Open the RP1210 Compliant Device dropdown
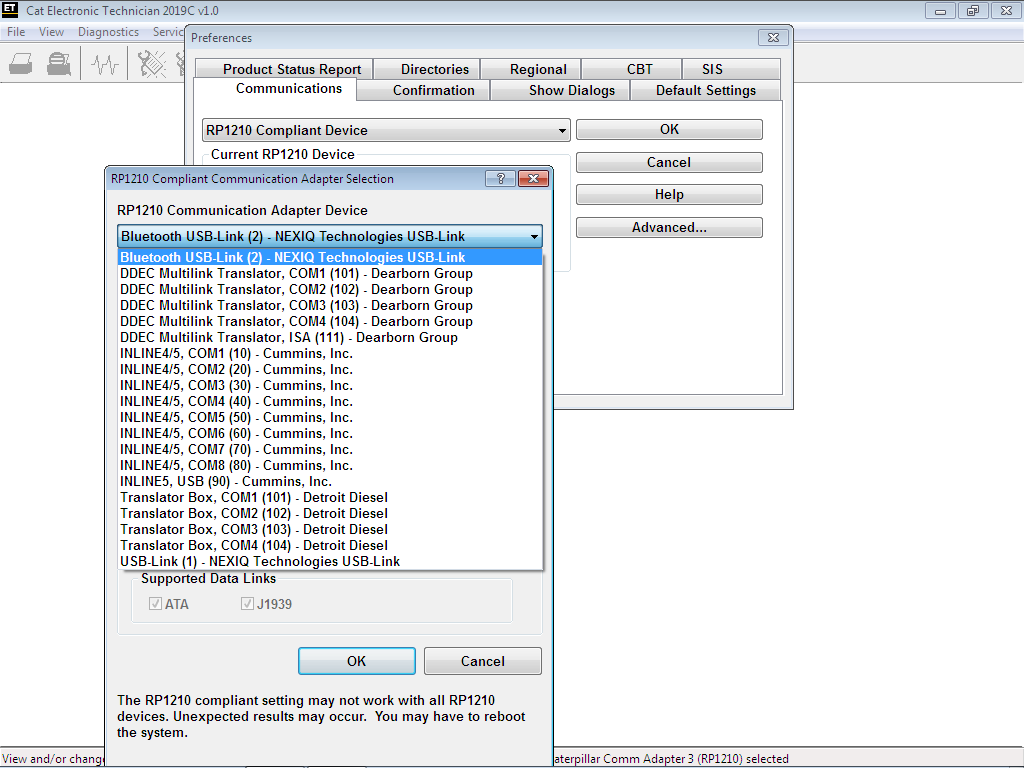The width and height of the screenshot is (1024, 768). [562, 130]
